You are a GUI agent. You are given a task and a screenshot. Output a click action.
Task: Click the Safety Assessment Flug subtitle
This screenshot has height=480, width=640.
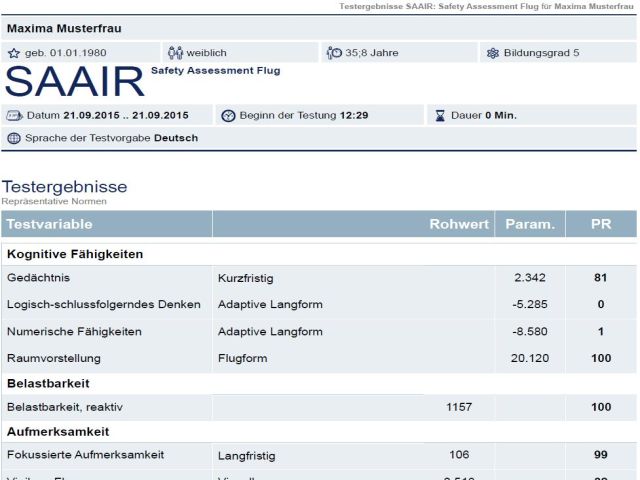(216, 71)
